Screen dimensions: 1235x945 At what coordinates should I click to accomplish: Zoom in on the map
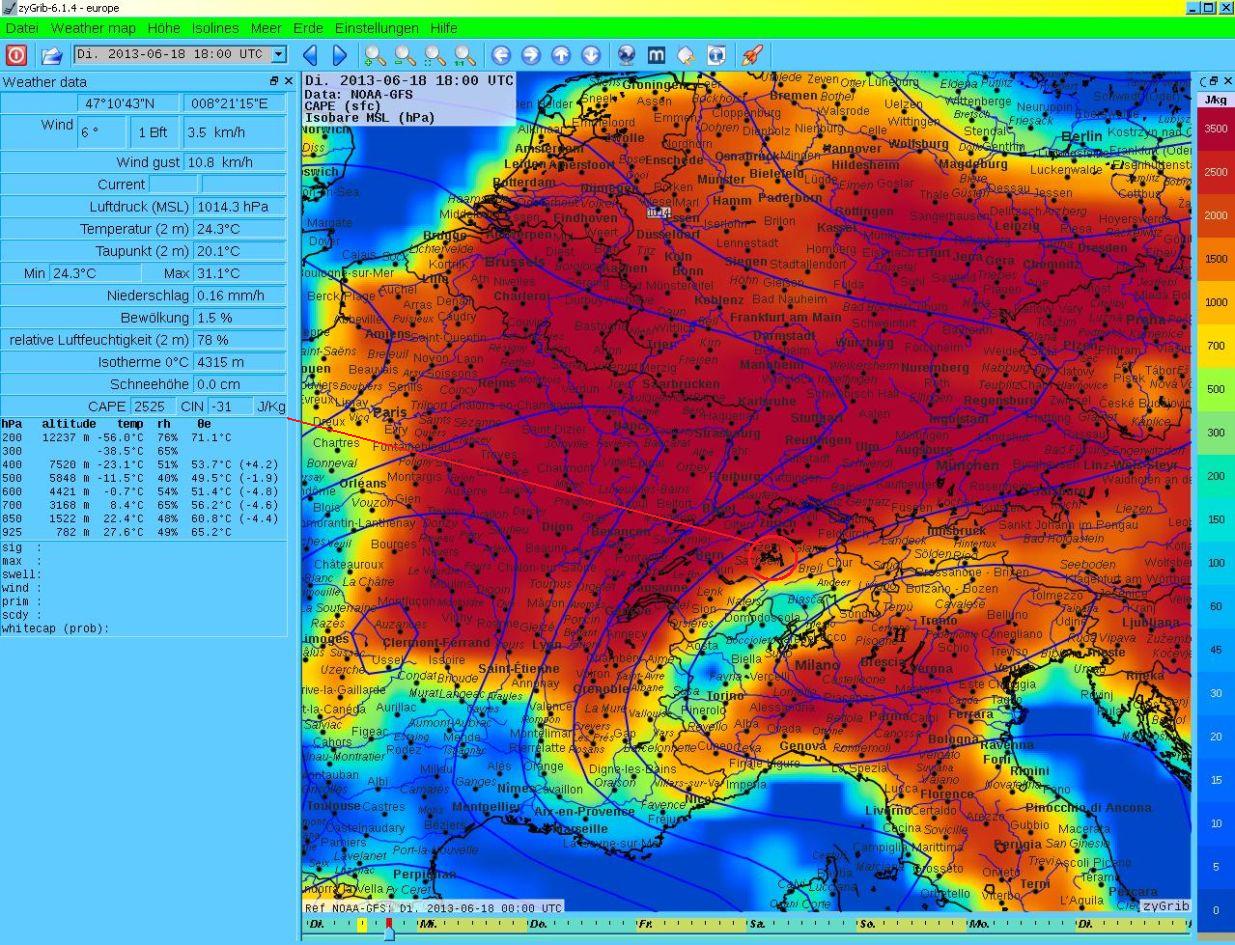tap(374, 55)
